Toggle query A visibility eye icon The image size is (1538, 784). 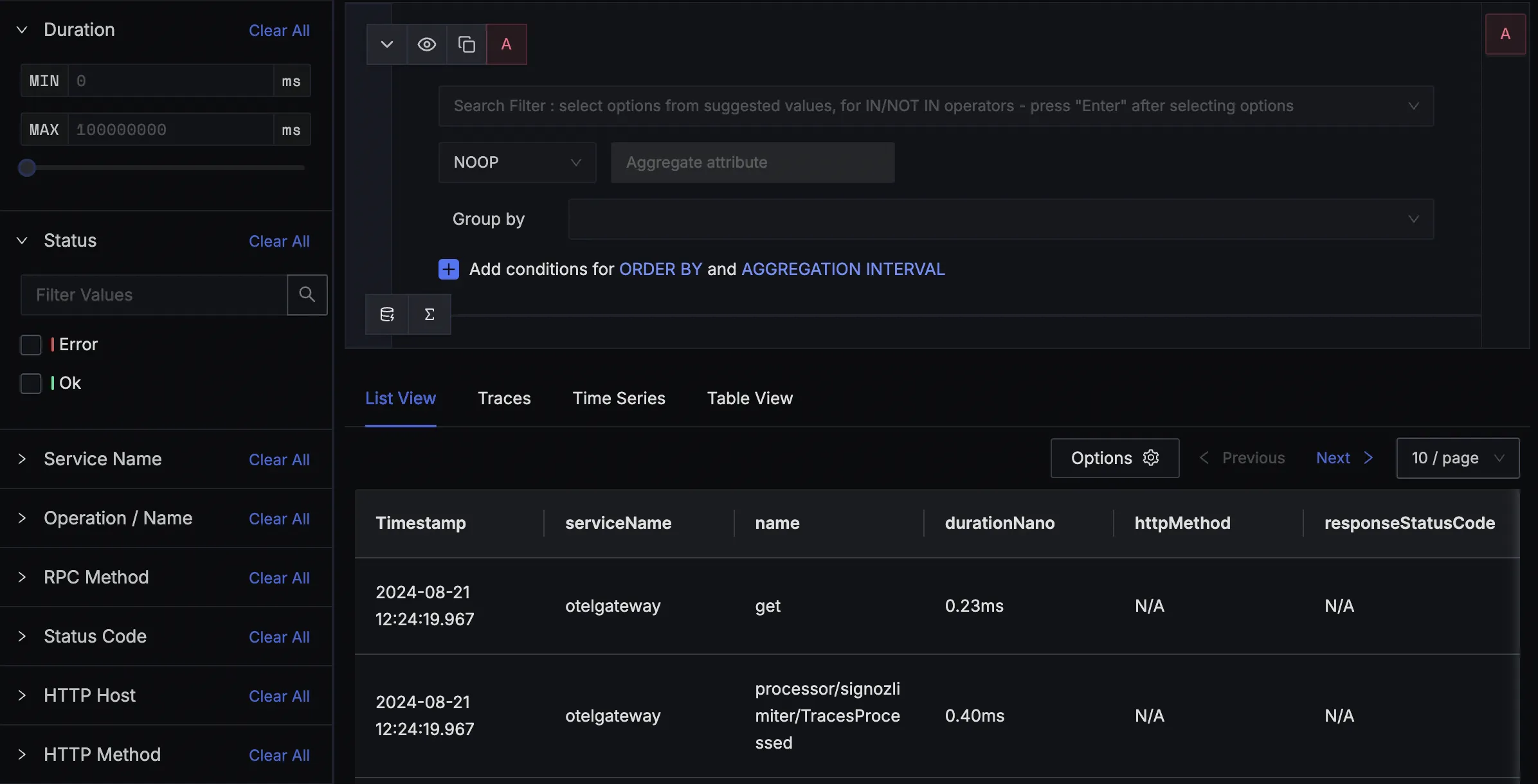pos(426,44)
